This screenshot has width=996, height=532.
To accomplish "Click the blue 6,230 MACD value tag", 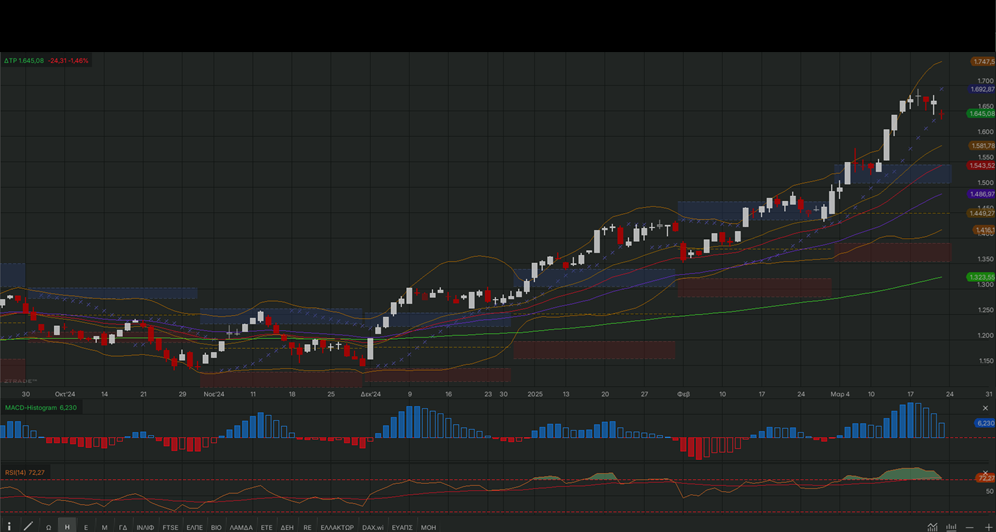I will click(985, 423).
